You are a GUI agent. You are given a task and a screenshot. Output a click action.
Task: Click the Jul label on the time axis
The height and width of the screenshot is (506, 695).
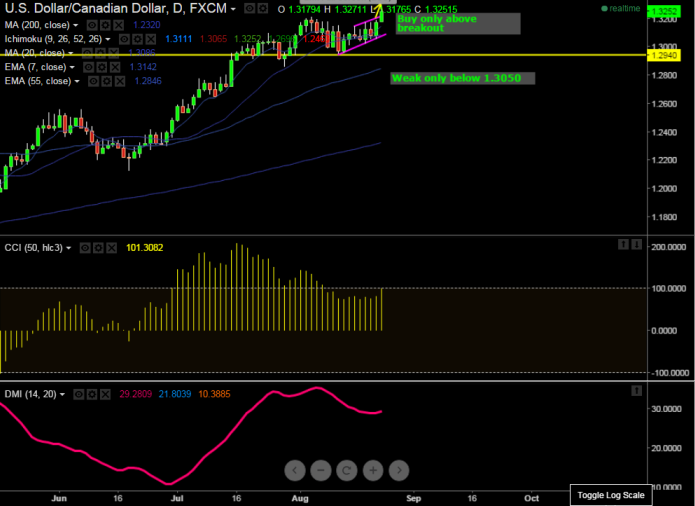pos(177,498)
